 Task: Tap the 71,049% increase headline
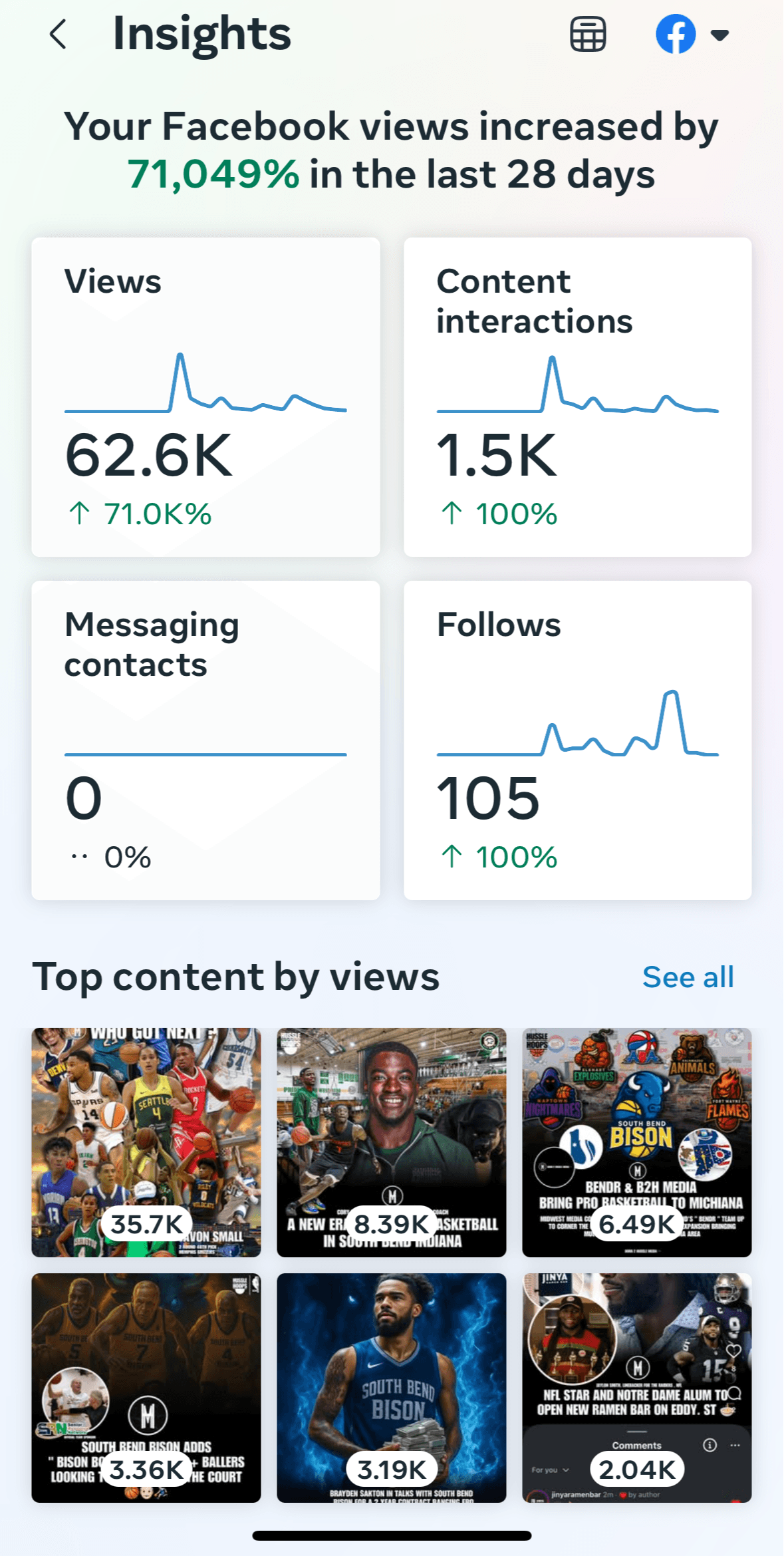(x=391, y=150)
